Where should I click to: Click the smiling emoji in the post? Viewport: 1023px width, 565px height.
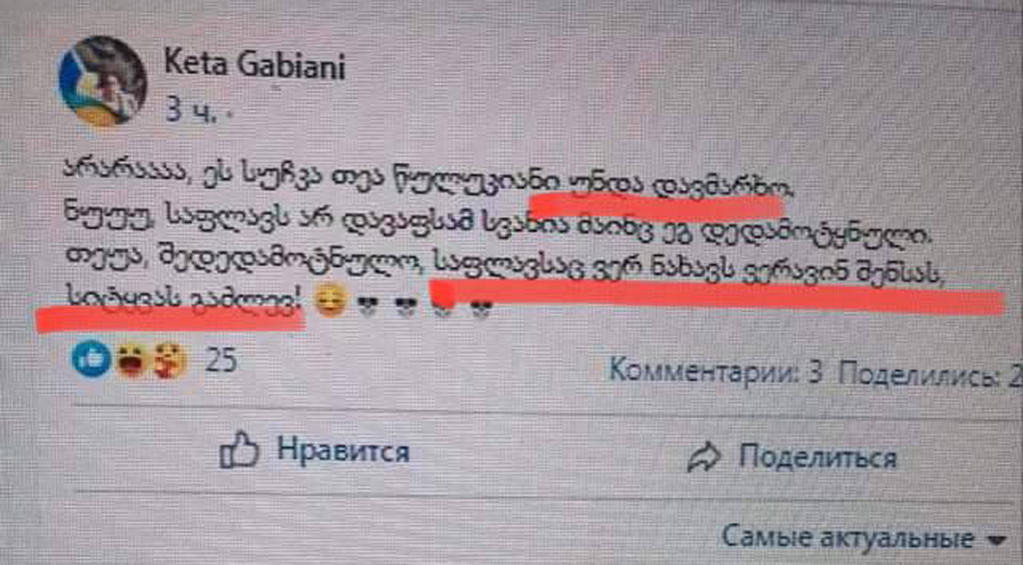pos(330,301)
